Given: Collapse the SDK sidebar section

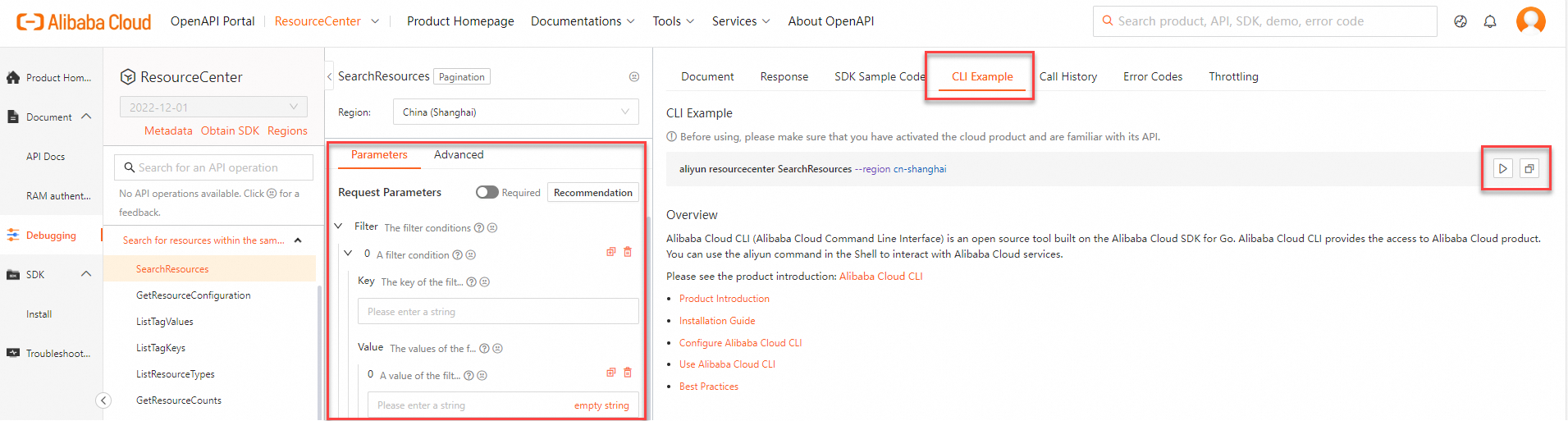Looking at the screenshot, I should click(86, 274).
